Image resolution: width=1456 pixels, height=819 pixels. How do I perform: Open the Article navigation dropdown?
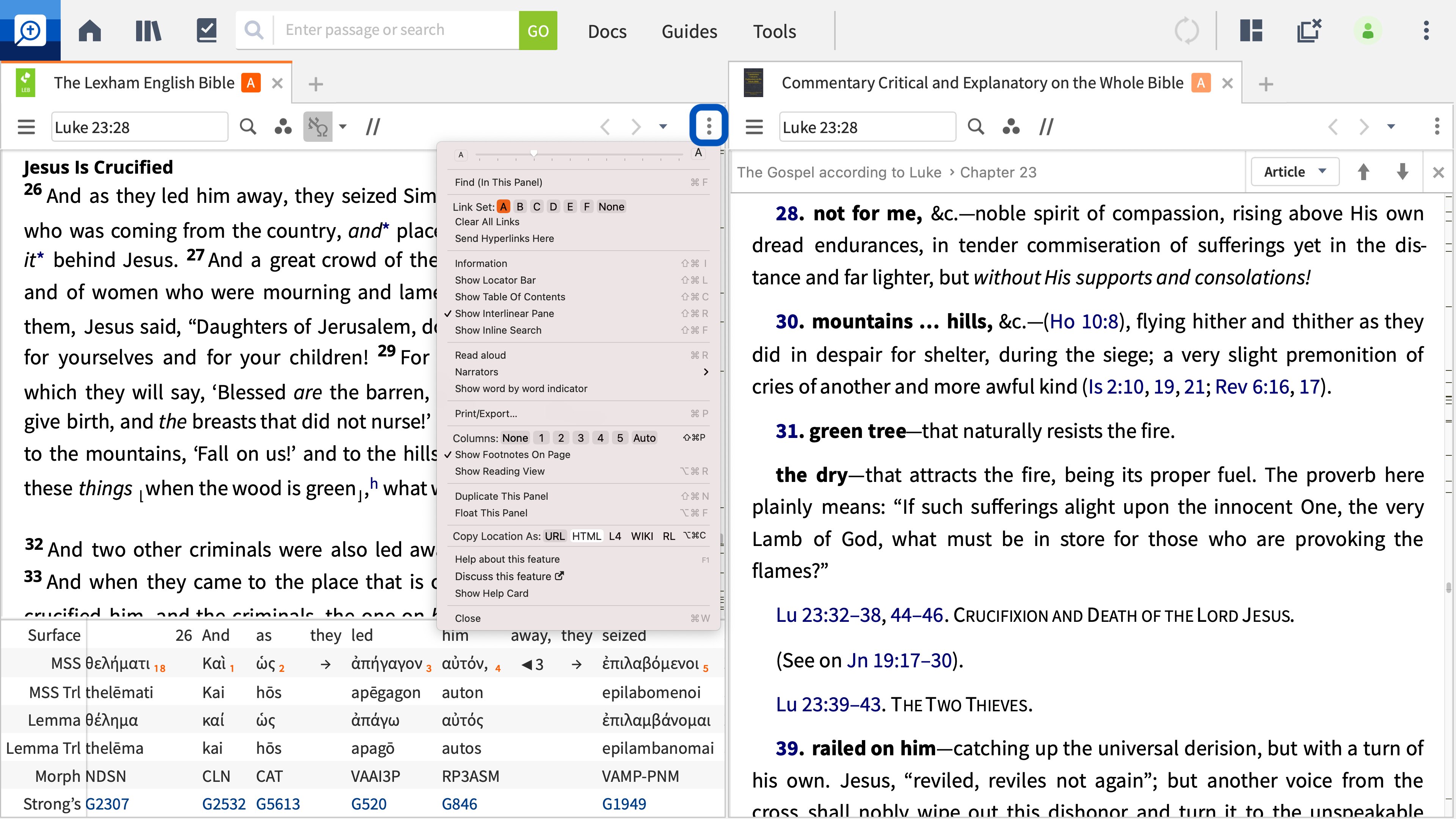click(x=1294, y=172)
